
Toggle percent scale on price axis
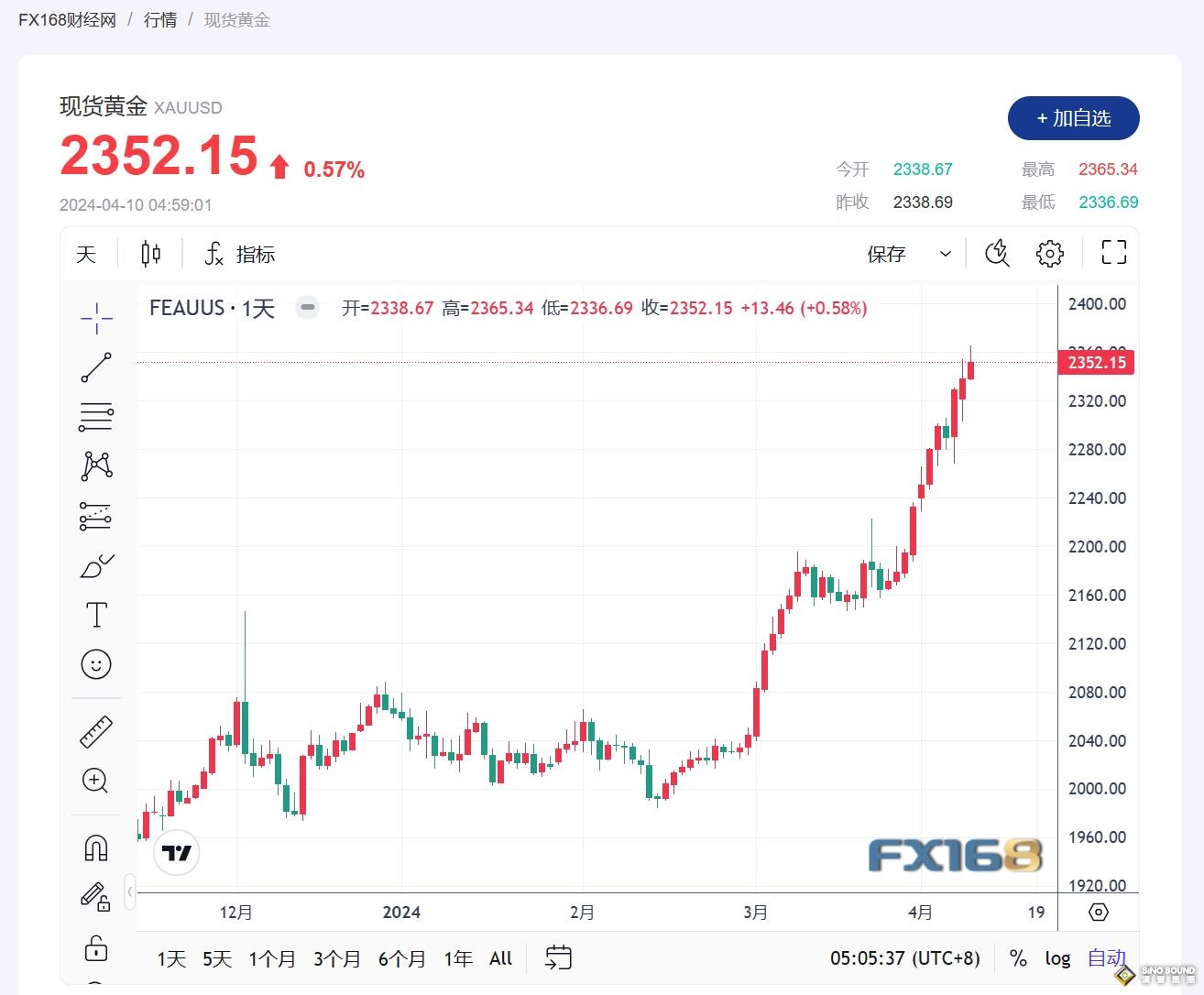(x=1018, y=958)
